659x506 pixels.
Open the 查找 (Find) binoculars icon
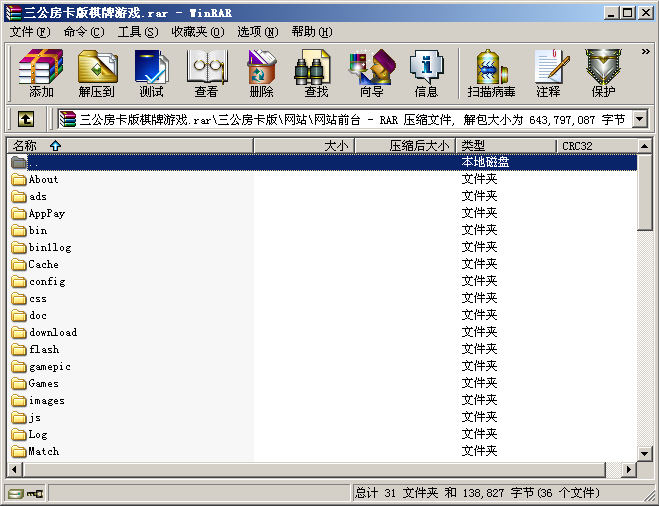[x=316, y=74]
